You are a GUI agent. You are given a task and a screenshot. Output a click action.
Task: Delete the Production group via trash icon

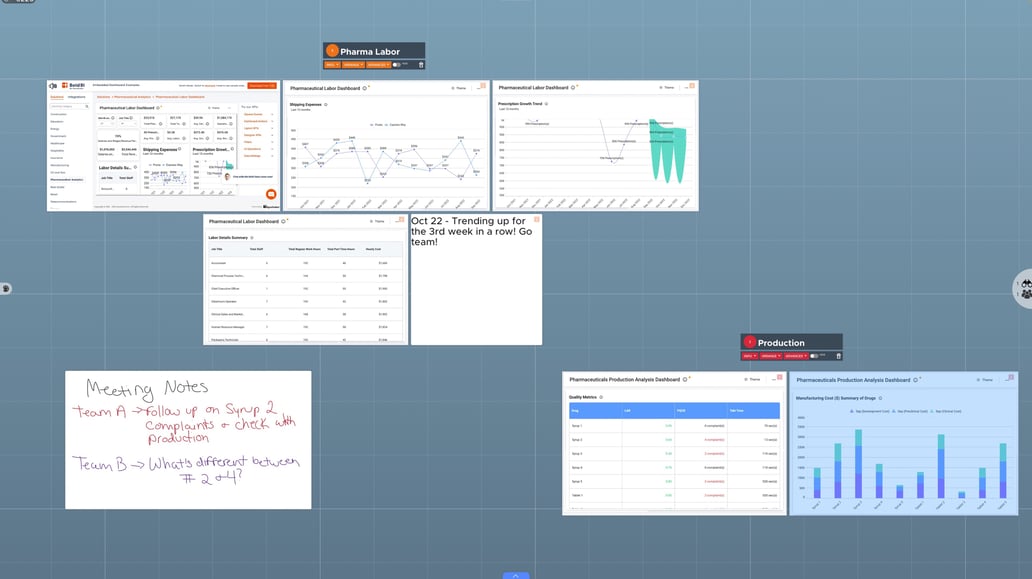pyautogui.click(x=839, y=356)
